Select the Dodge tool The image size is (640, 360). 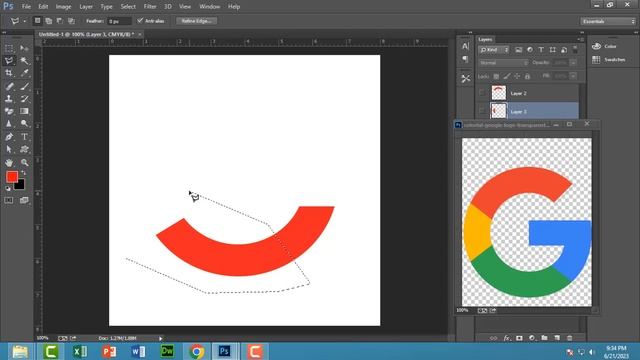coord(24,123)
